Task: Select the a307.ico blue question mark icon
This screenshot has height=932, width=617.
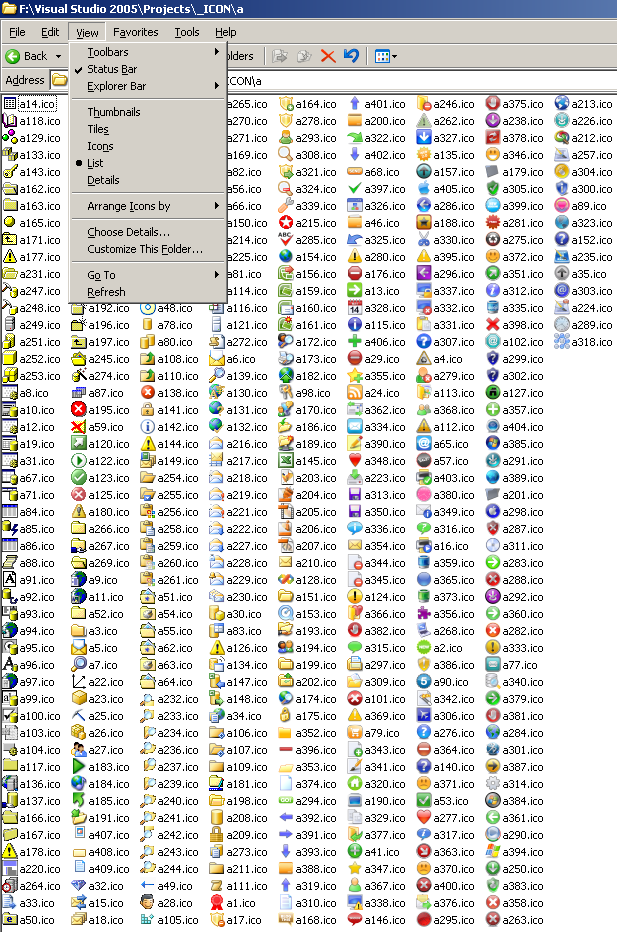Action: 423,342
